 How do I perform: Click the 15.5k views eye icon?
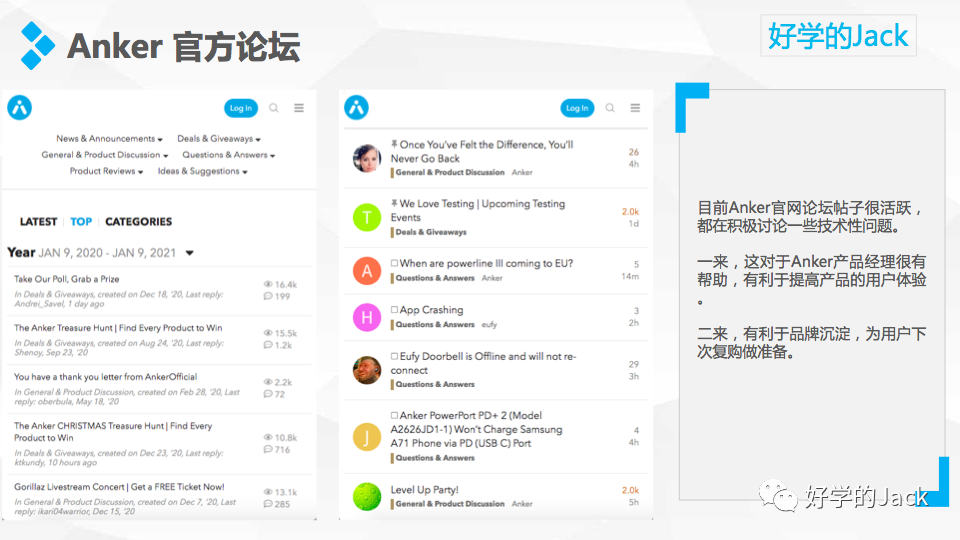pos(268,333)
